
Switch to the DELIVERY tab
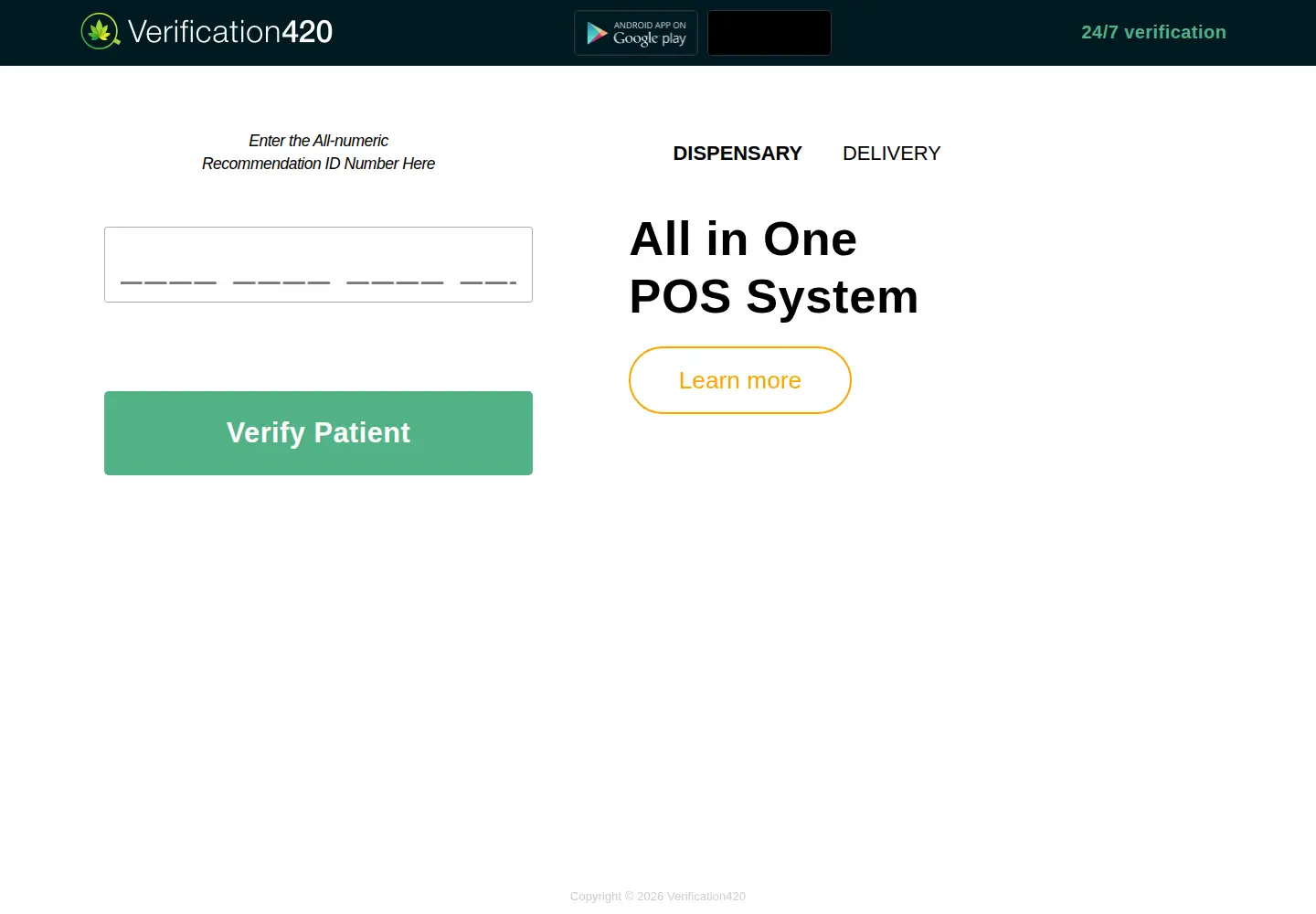click(891, 154)
